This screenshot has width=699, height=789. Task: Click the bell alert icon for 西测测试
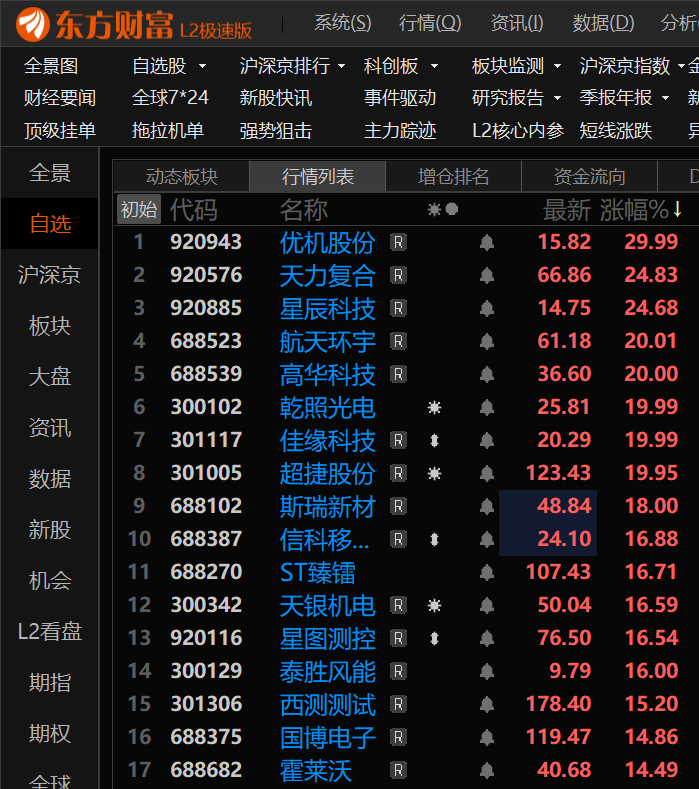487,704
